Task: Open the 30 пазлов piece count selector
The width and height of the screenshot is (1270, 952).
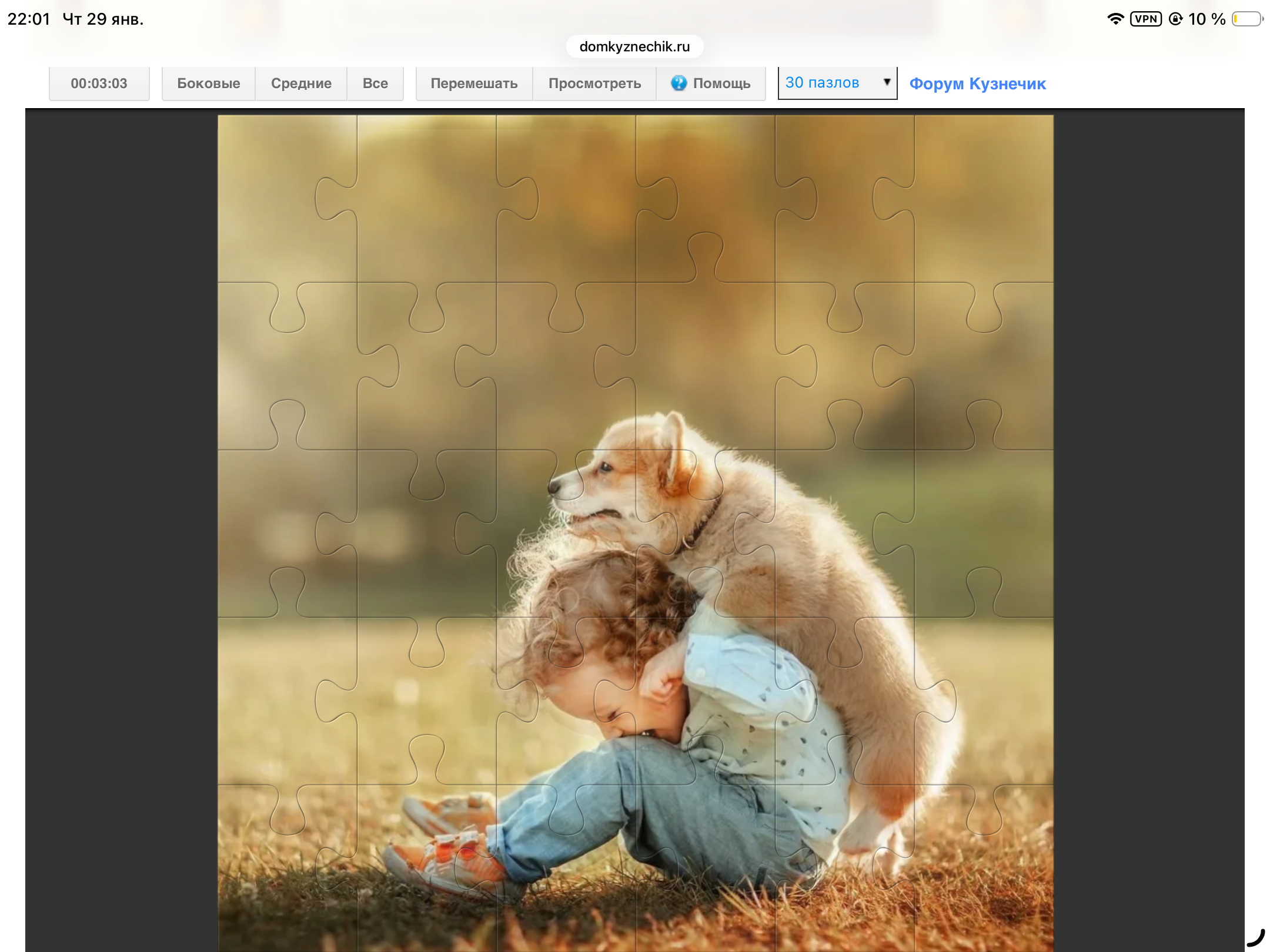Action: (836, 83)
